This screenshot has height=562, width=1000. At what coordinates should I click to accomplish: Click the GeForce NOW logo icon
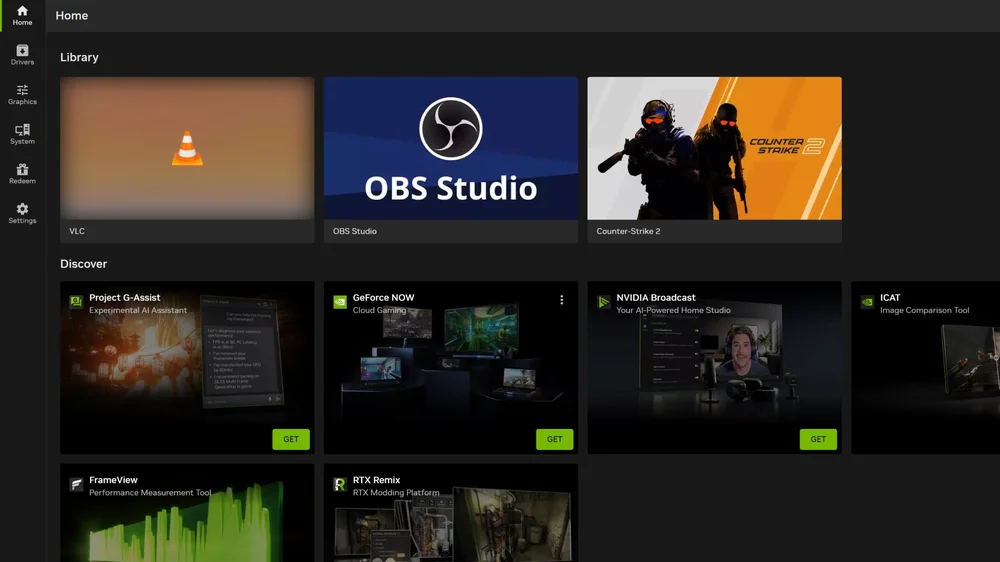click(x=340, y=301)
